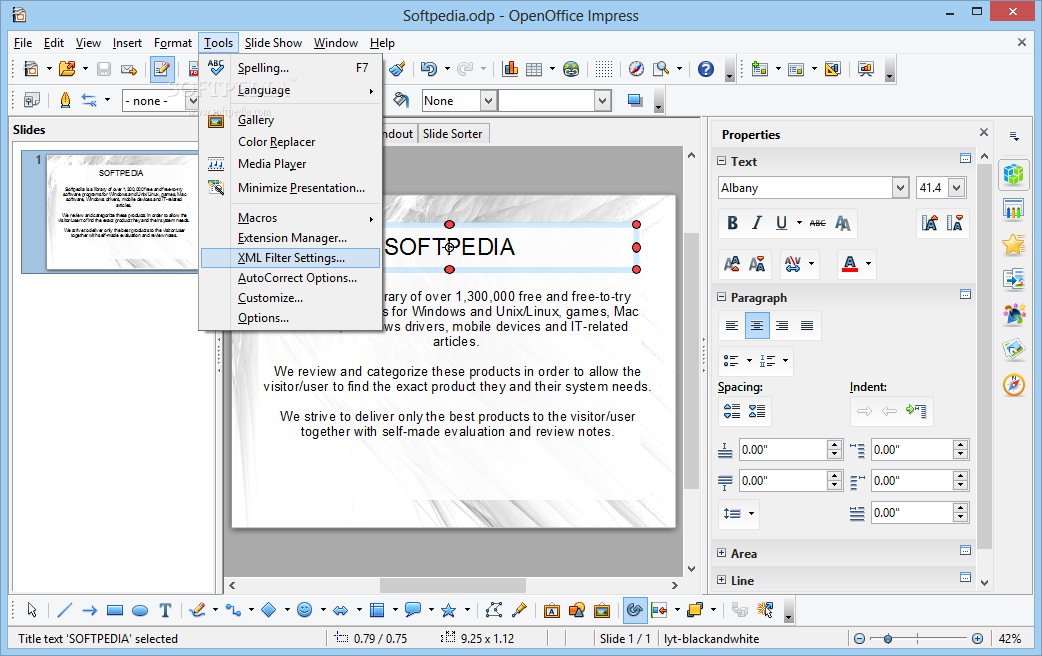This screenshot has height=656, width=1042.
Task: Open font color dropdown arrow
Action: [869, 264]
